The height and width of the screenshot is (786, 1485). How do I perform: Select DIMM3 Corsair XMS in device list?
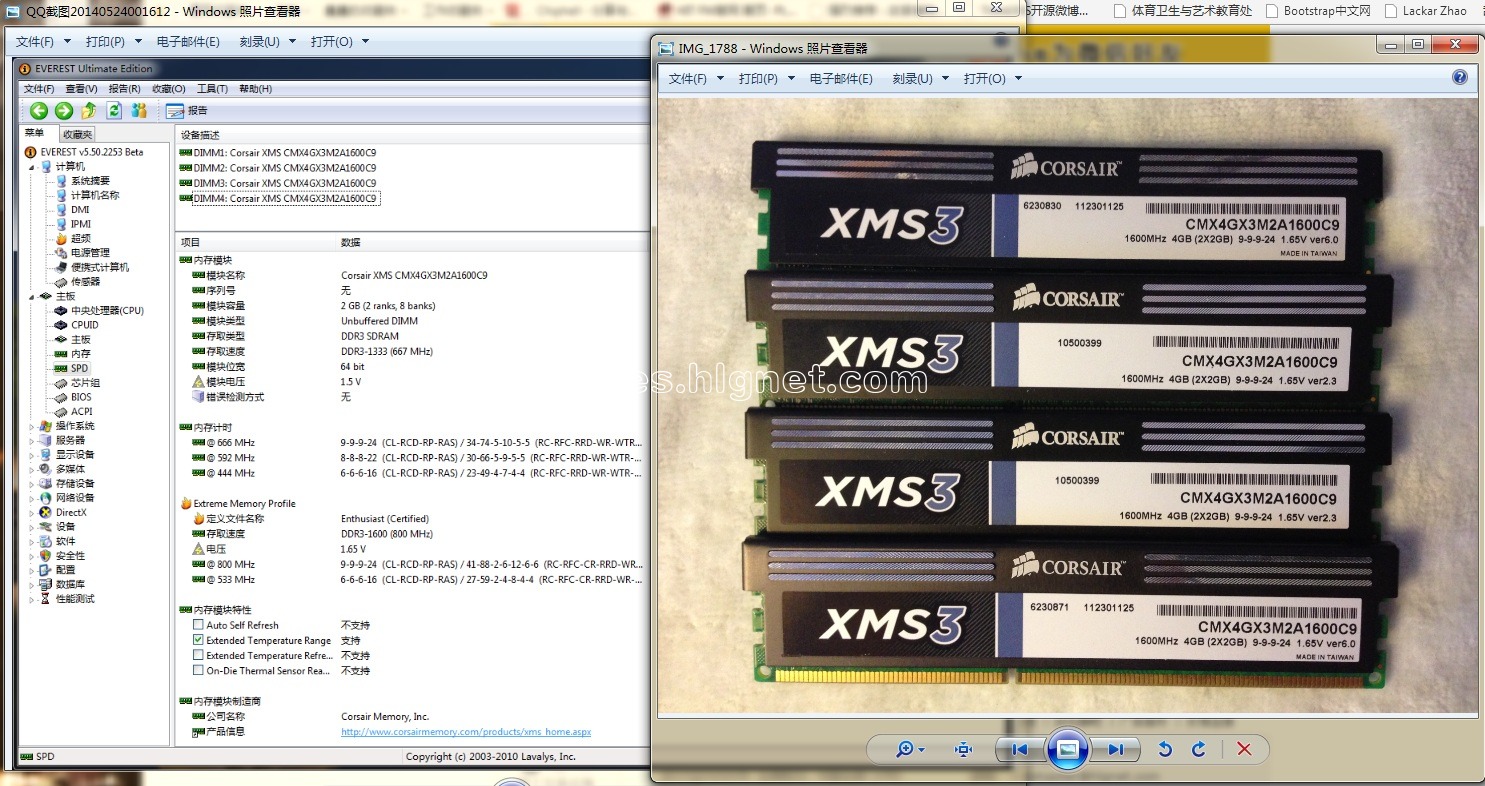point(278,183)
